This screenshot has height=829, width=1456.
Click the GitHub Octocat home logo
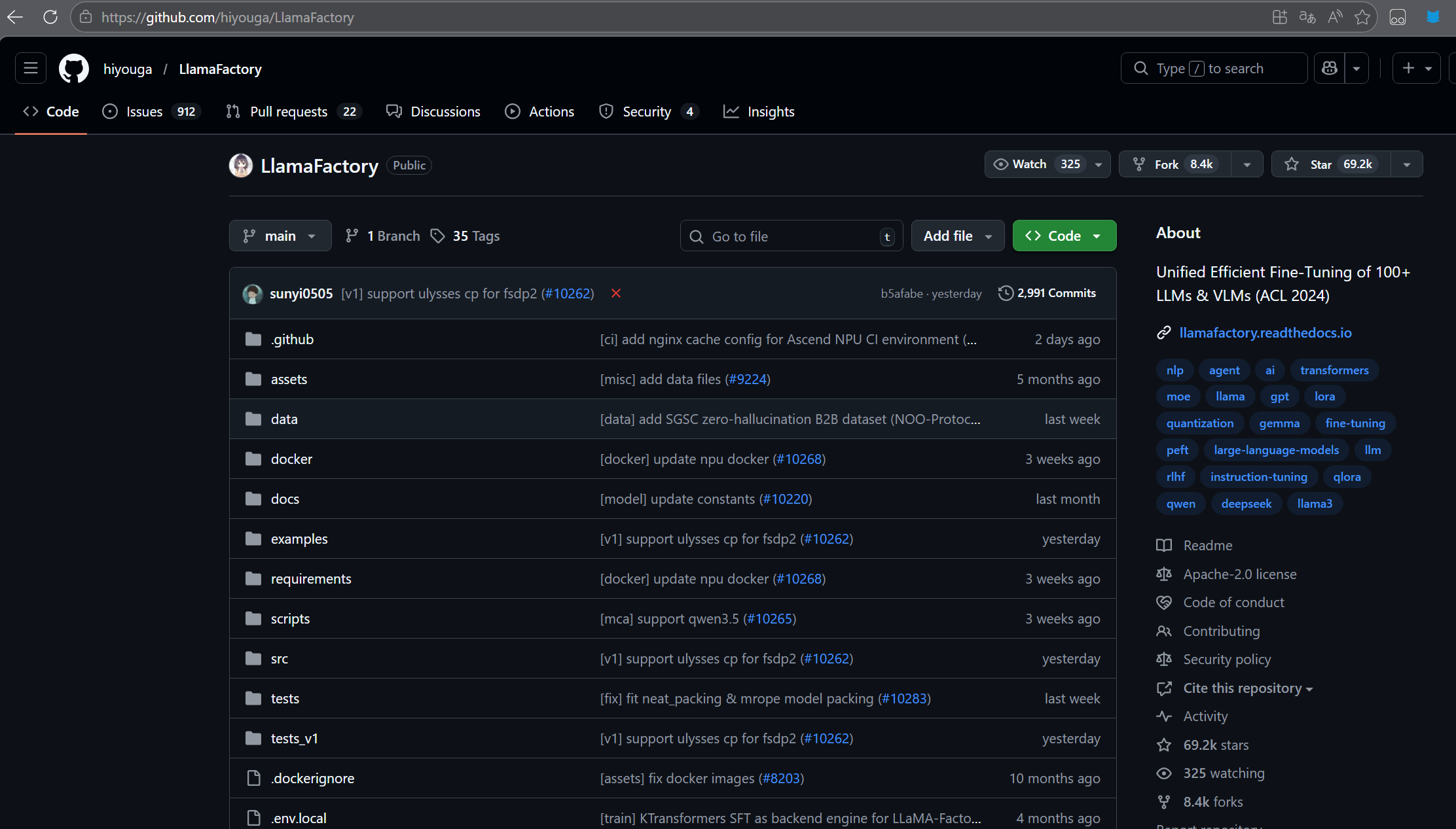(74, 69)
